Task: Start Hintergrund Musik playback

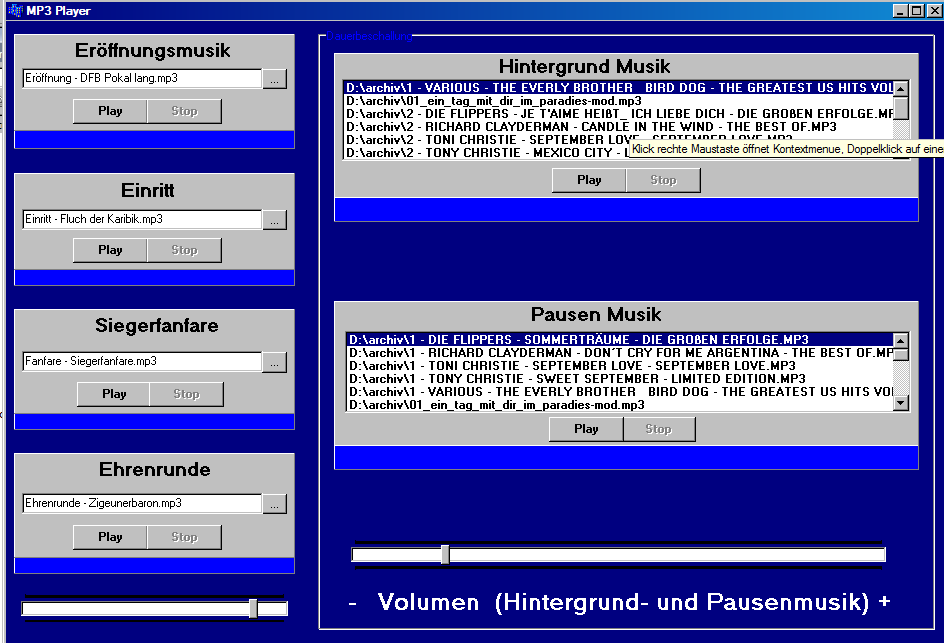Action: (589, 180)
